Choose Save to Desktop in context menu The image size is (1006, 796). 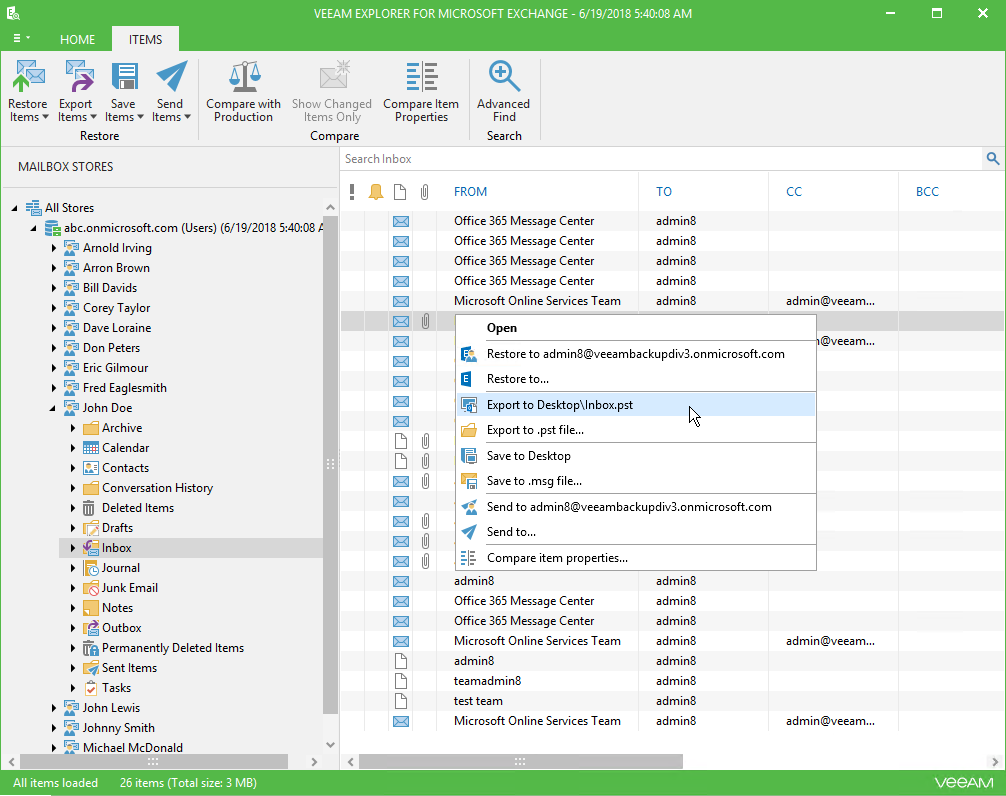tap(636, 456)
